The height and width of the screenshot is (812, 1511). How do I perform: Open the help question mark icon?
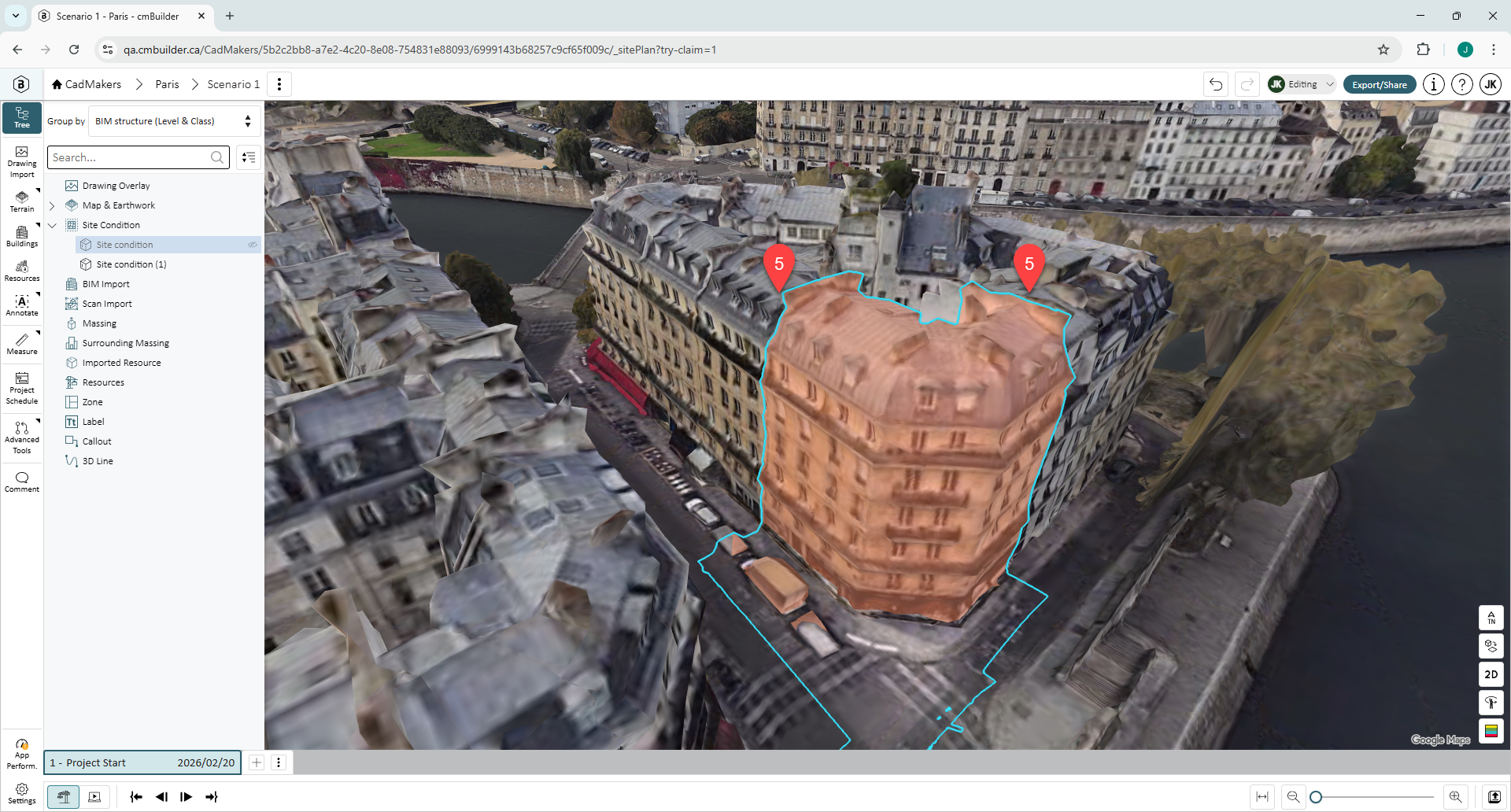click(1462, 84)
